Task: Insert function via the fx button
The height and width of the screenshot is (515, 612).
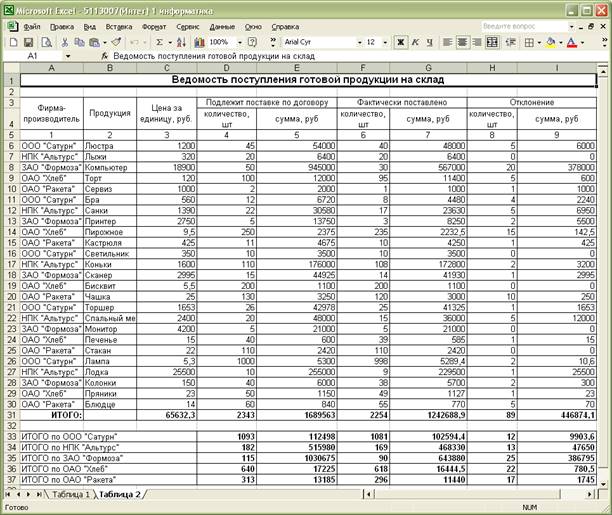Action: point(104,56)
